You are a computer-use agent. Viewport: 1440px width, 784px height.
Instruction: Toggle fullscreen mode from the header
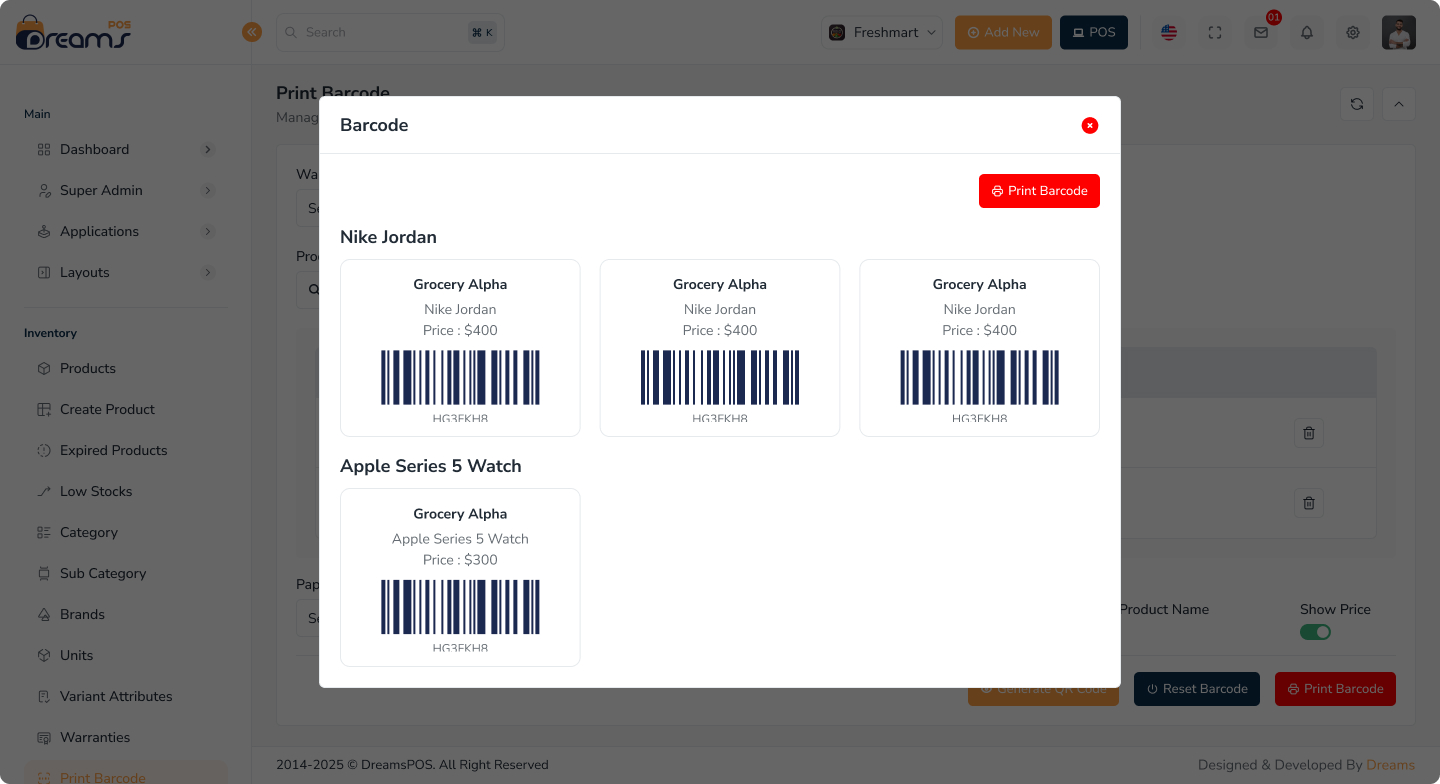point(1215,32)
